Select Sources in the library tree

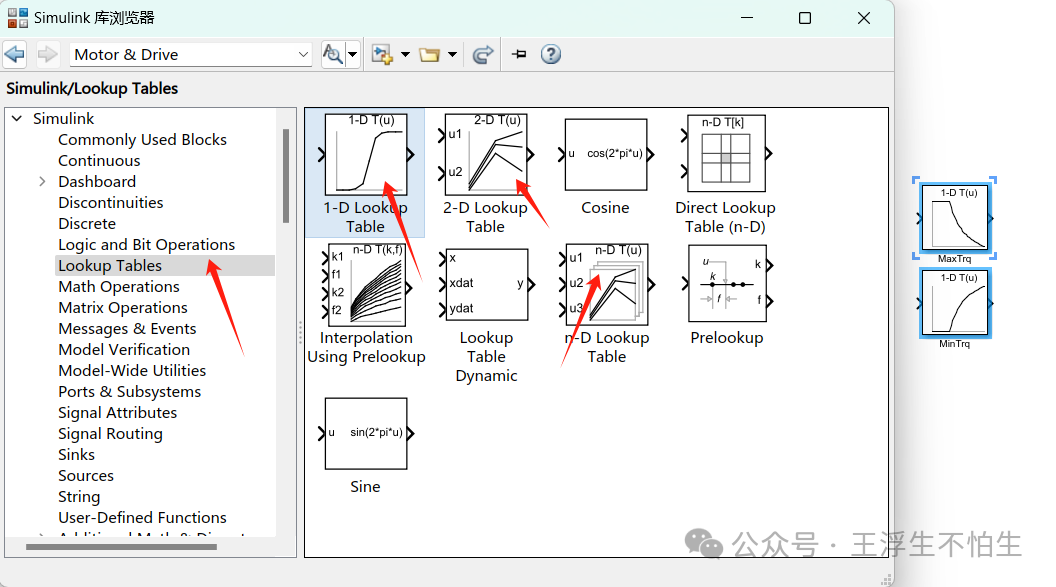[86, 475]
